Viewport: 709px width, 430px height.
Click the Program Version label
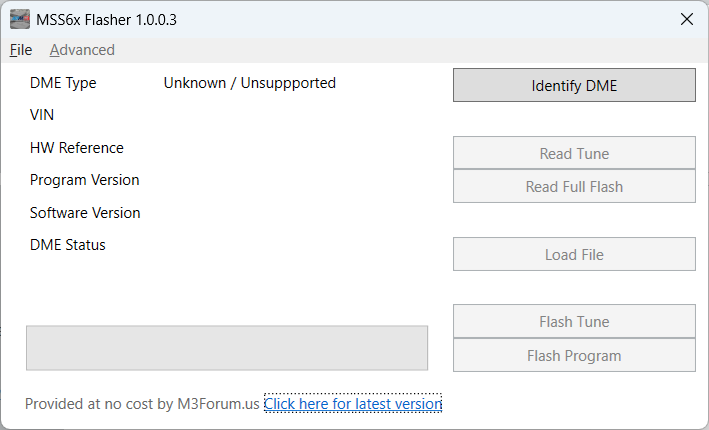tap(85, 180)
